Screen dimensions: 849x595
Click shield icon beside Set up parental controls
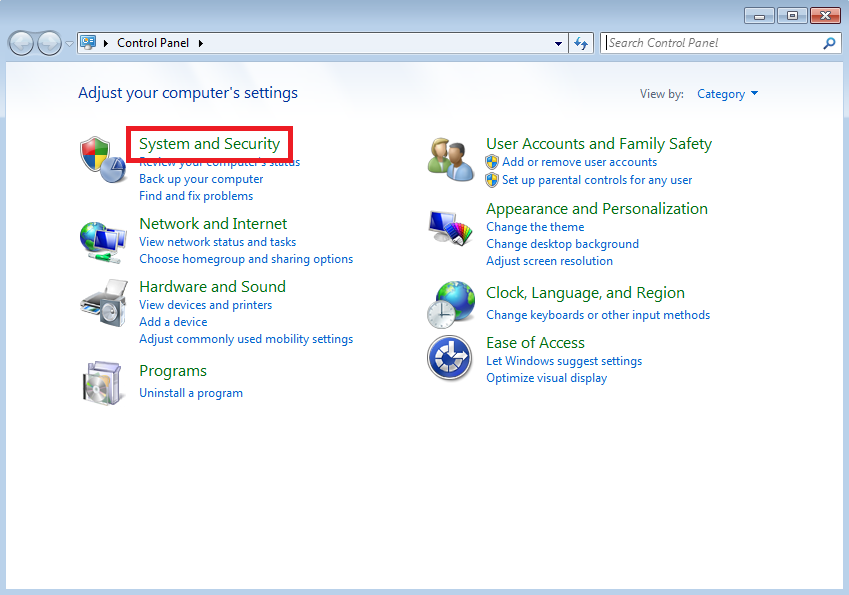[x=492, y=180]
